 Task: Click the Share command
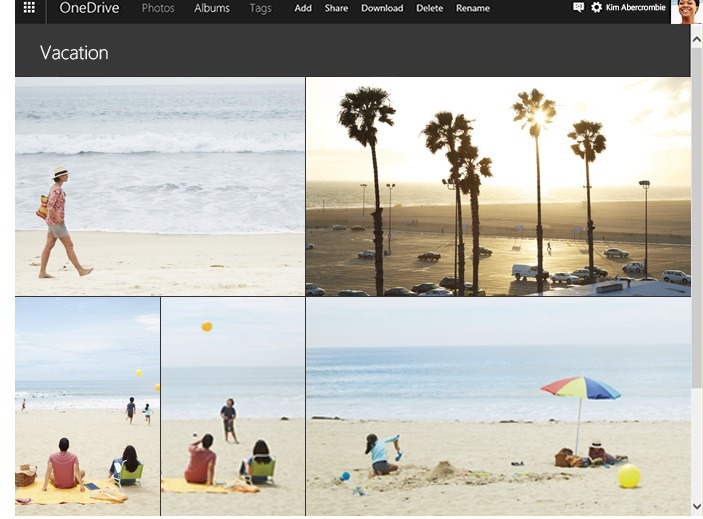(x=336, y=8)
